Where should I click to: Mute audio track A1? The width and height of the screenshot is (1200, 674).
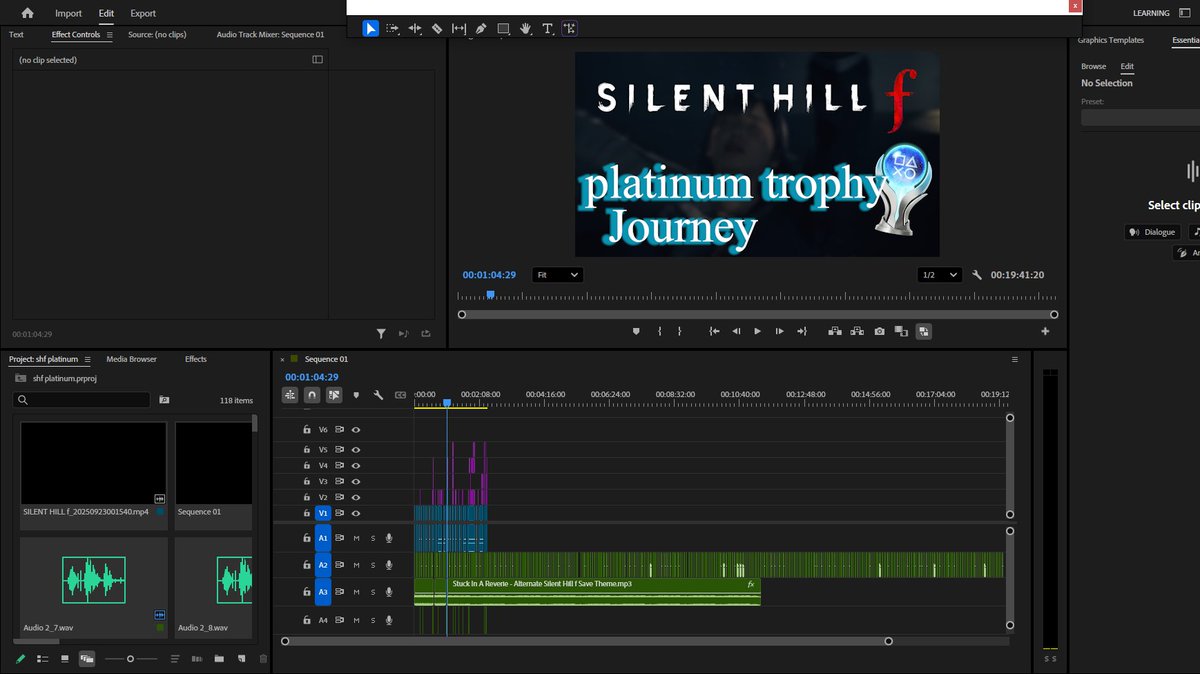coord(356,538)
